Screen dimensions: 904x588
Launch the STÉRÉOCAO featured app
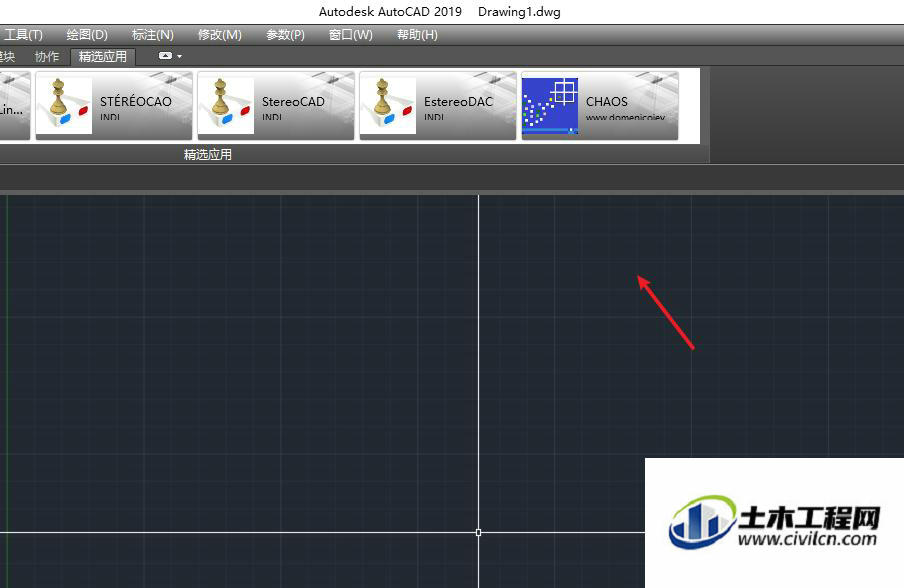[x=114, y=105]
